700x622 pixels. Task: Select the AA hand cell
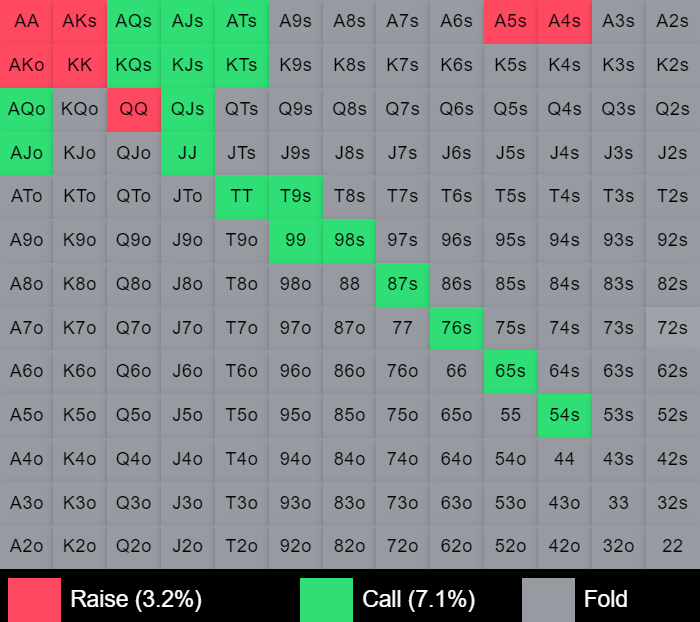26,21
